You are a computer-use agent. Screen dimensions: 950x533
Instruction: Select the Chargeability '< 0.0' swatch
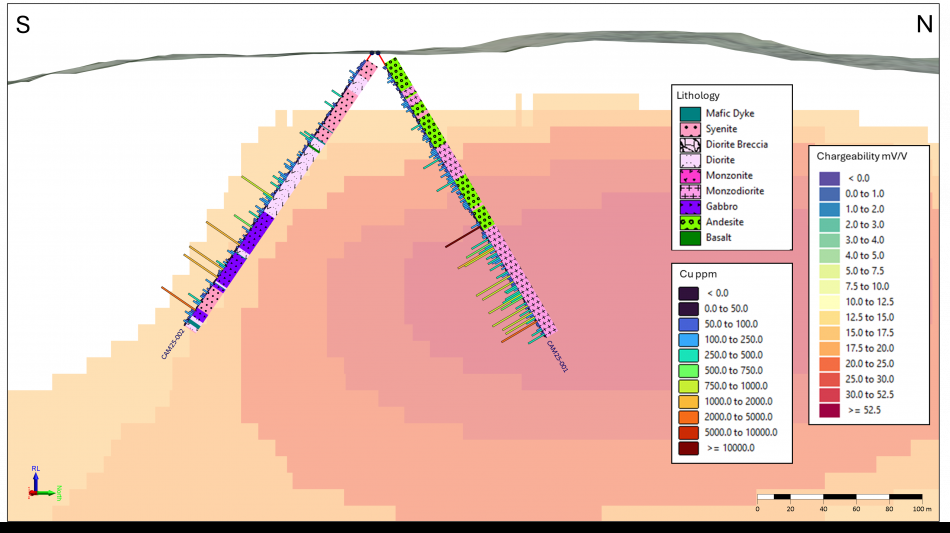828,178
